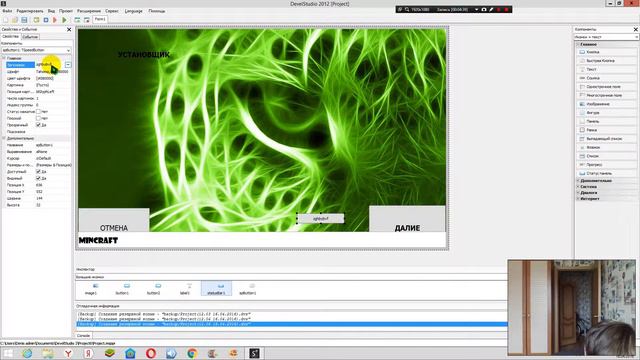The width and height of the screenshot is (640, 360).
Task: Toggle the Плоский property checkbox
Action: coord(38,118)
